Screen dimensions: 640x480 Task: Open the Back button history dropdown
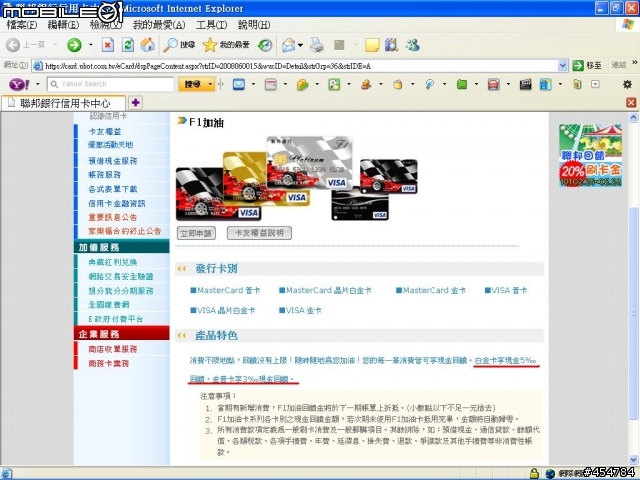pyautogui.click(x=55, y=45)
